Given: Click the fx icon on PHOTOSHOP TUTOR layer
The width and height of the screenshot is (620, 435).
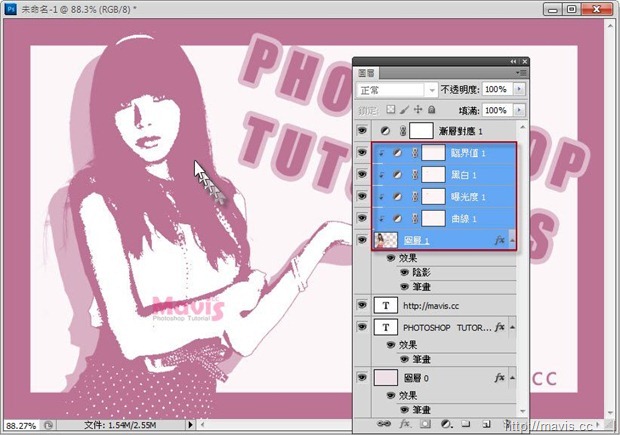Looking at the screenshot, I should [499, 327].
